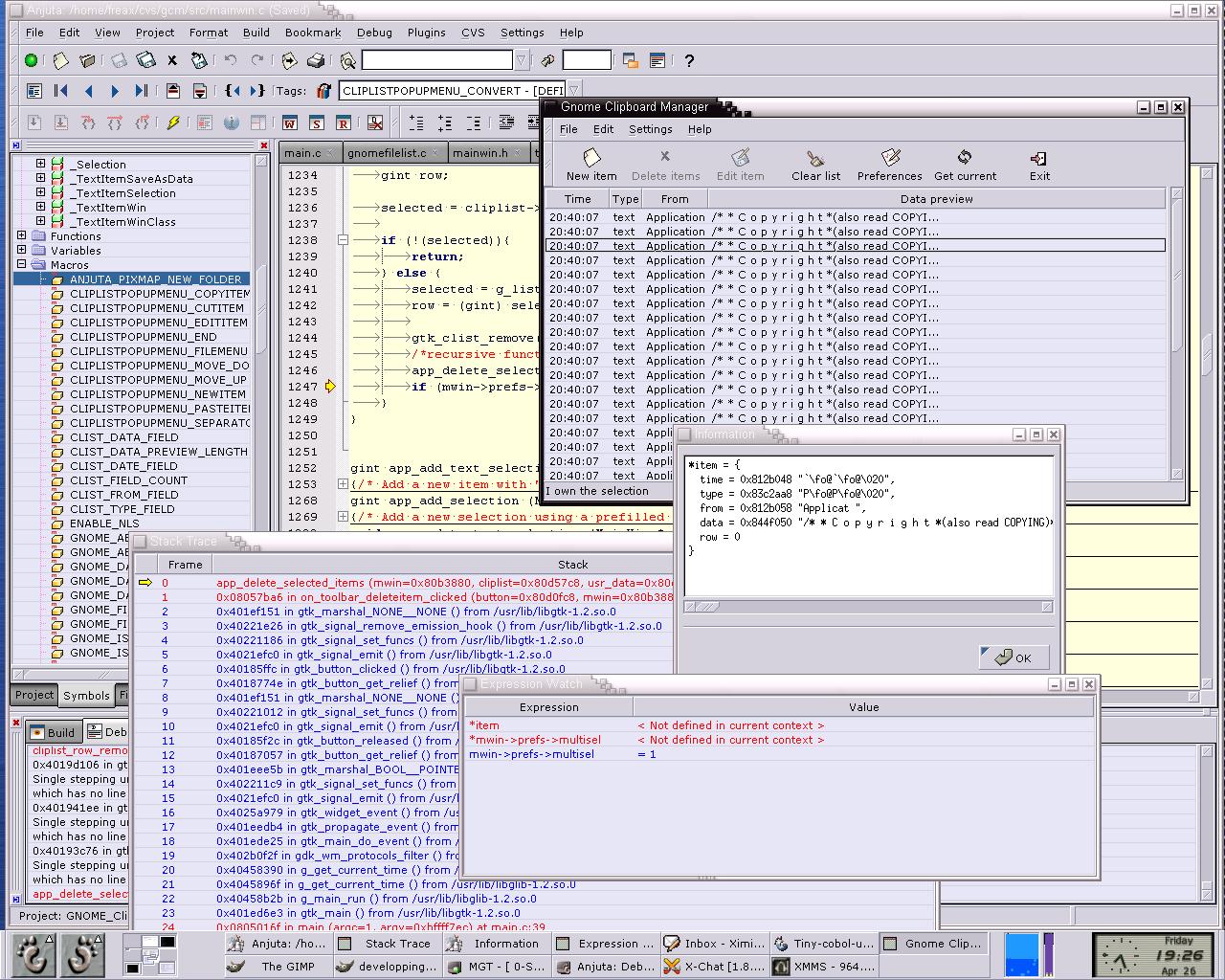
Task: Click the Clear list broom icon
Action: (x=814, y=163)
